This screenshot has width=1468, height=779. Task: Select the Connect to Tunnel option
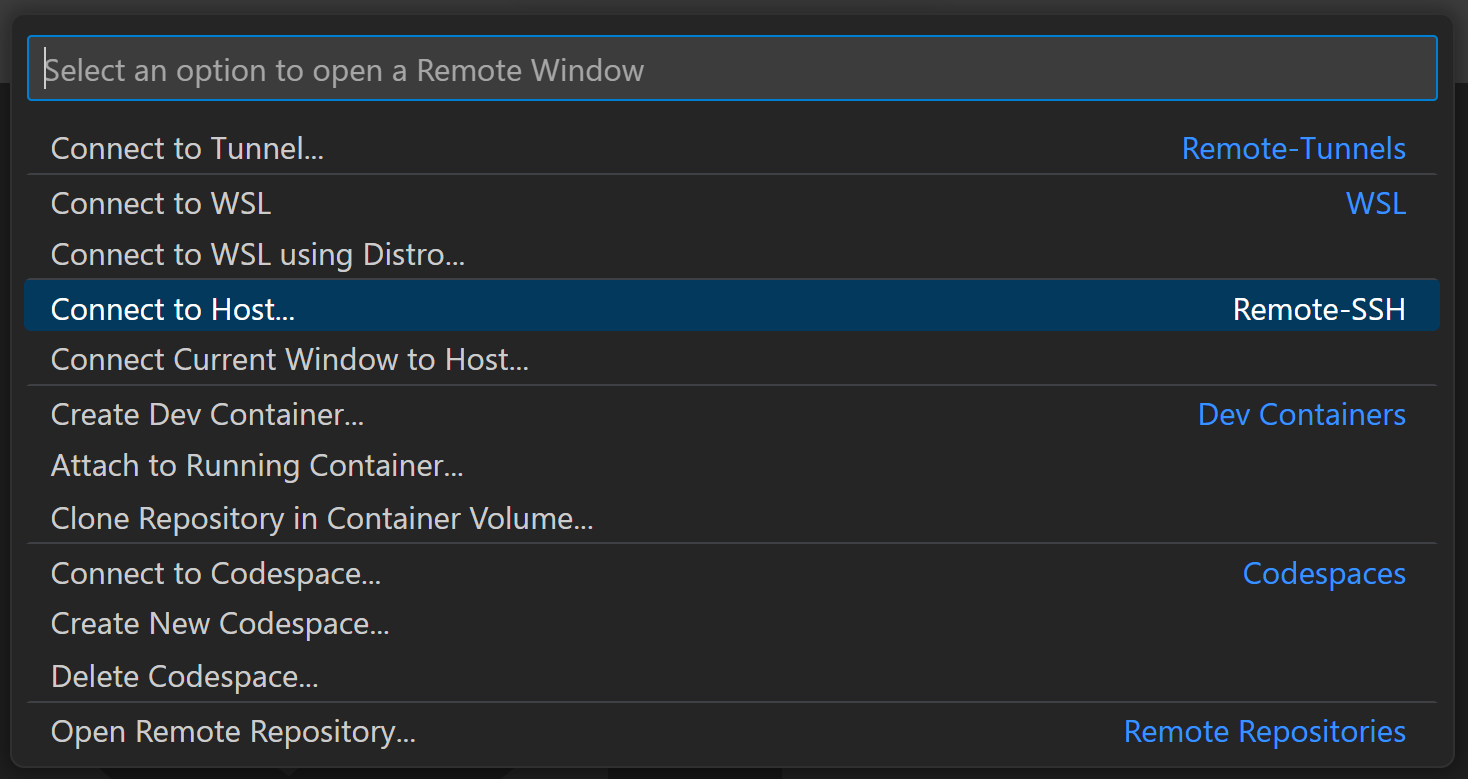pyautogui.click(x=186, y=148)
